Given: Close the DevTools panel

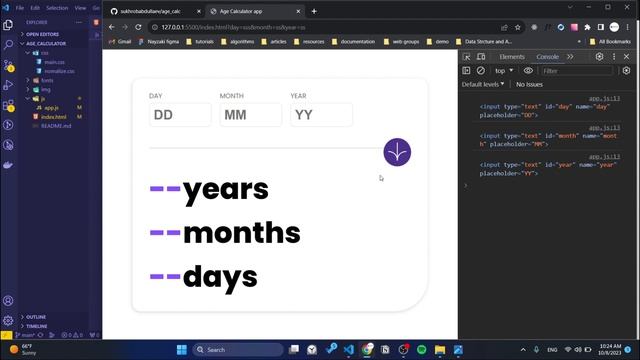Looking at the screenshot, I should (627, 57).
